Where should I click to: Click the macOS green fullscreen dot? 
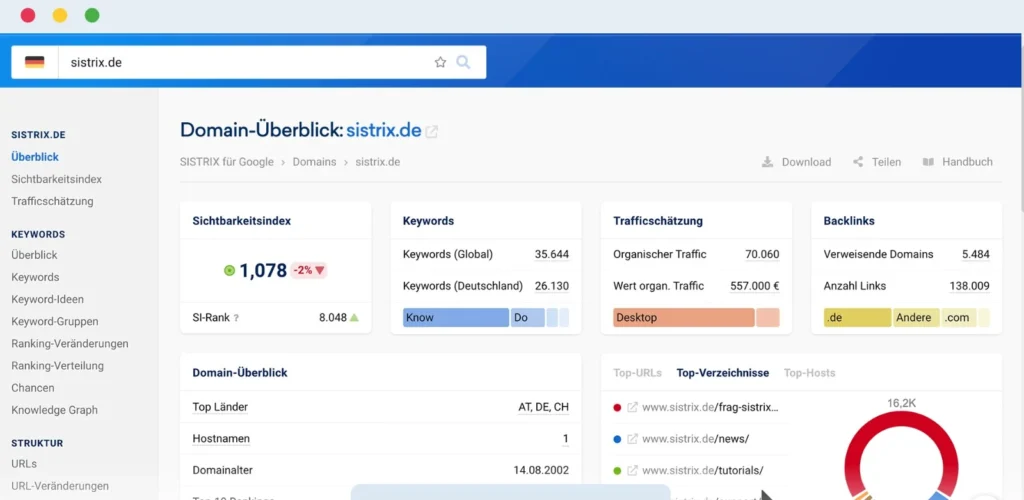tap(92, 15)
